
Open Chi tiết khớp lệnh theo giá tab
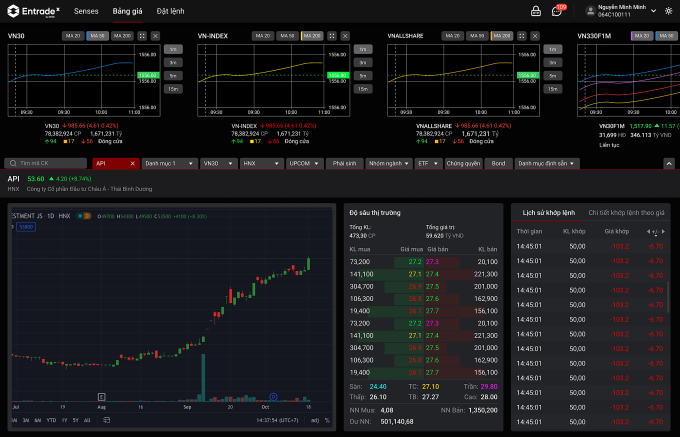(626, 212)
